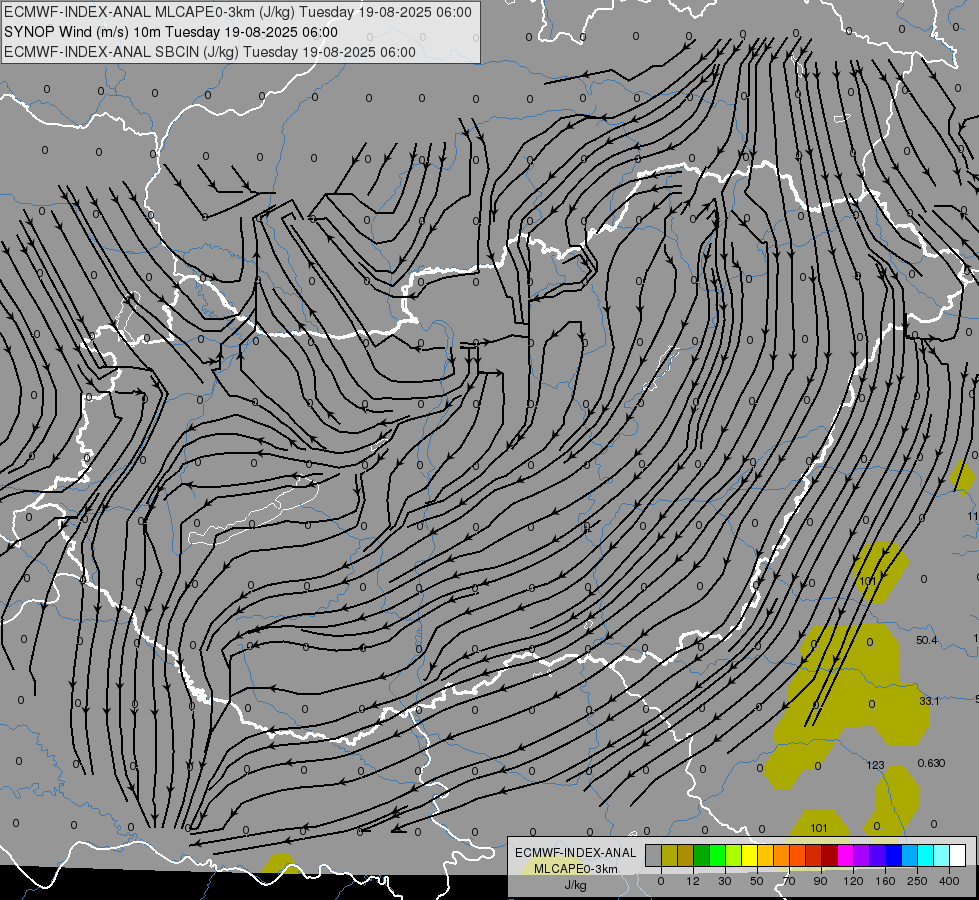Click the 0.630 map value
This screenshot has height=900, width=979.
click(932, 763)
